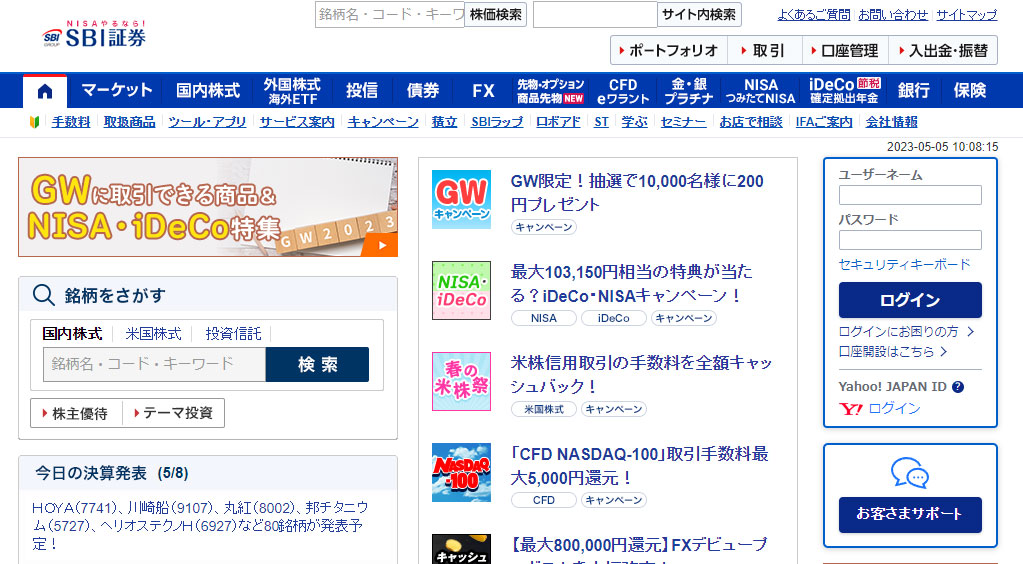Open セキュリティキーボード link
The image size is (1023, 564).
click(905, 264)
